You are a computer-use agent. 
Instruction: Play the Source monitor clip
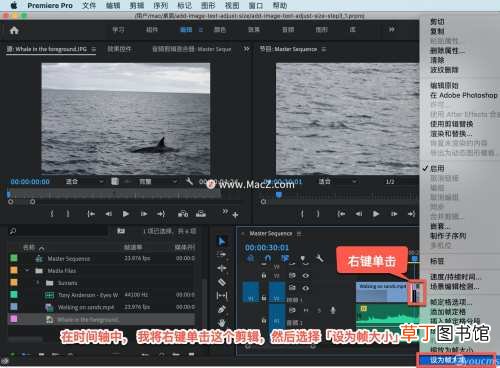click(x=126, y=214)
